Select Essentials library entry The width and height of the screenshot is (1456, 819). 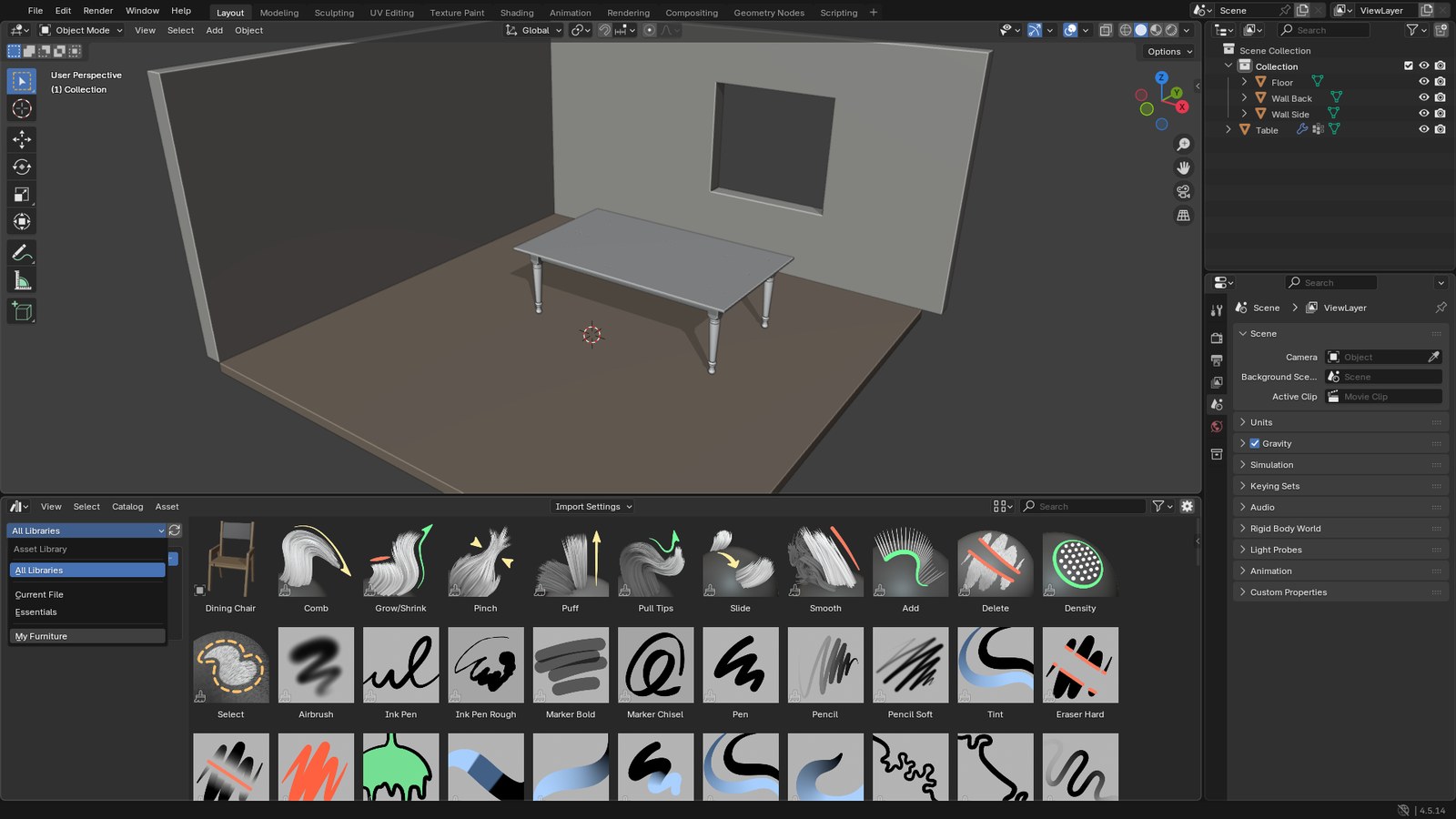point(87,612)
